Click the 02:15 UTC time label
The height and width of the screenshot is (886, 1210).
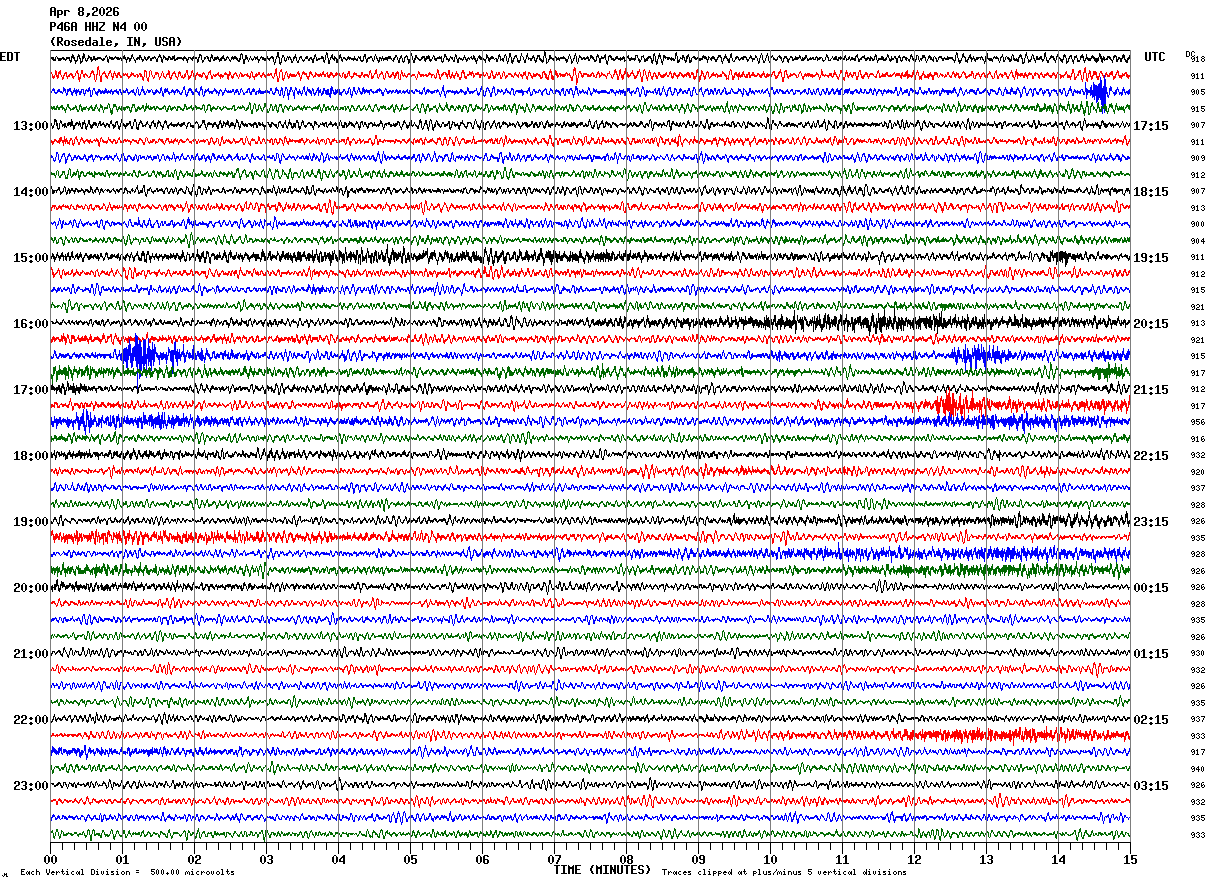(1151, 720)
